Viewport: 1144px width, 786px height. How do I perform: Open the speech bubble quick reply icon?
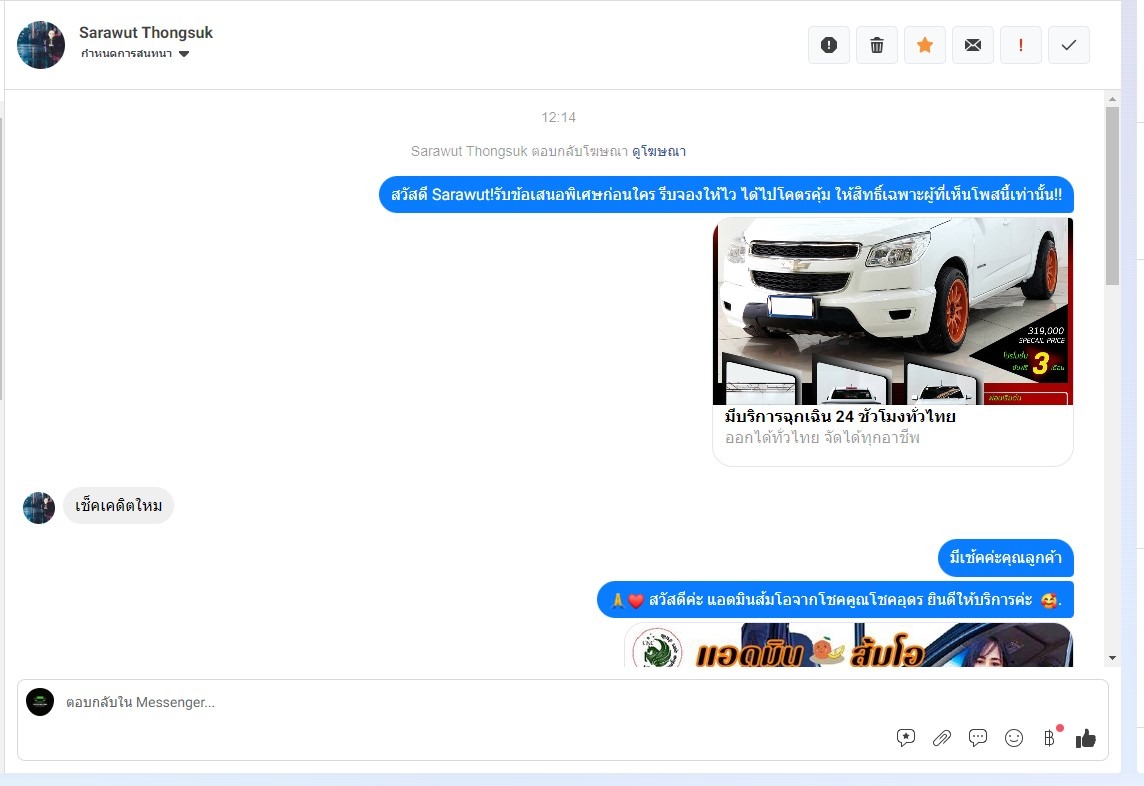(978, 738)
